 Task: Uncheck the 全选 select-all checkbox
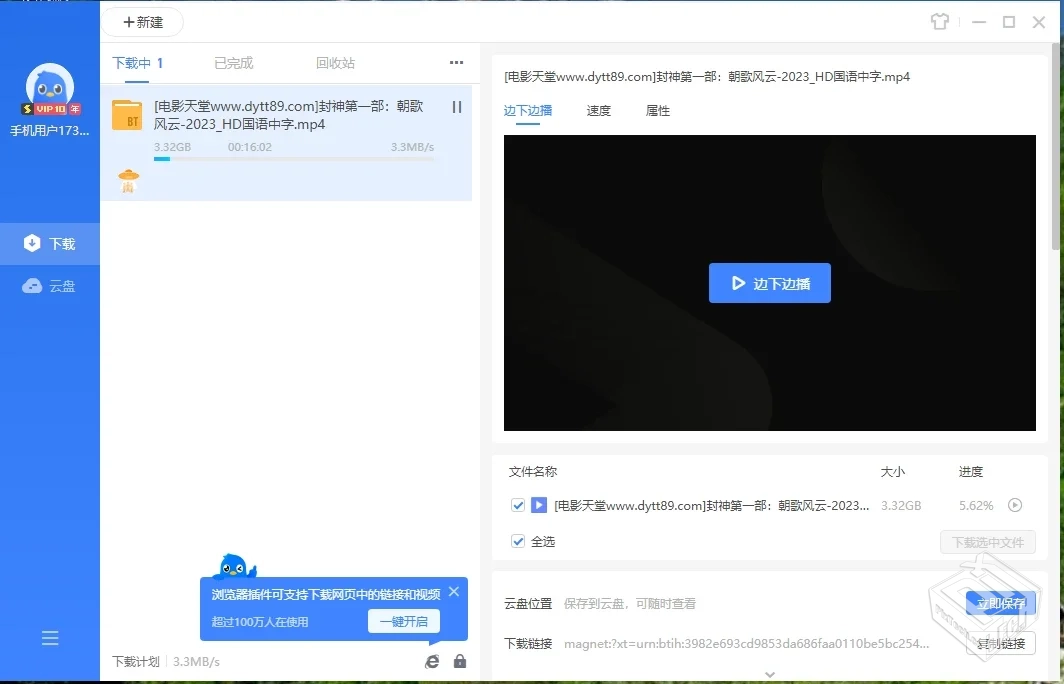click(x=518, y=541)
